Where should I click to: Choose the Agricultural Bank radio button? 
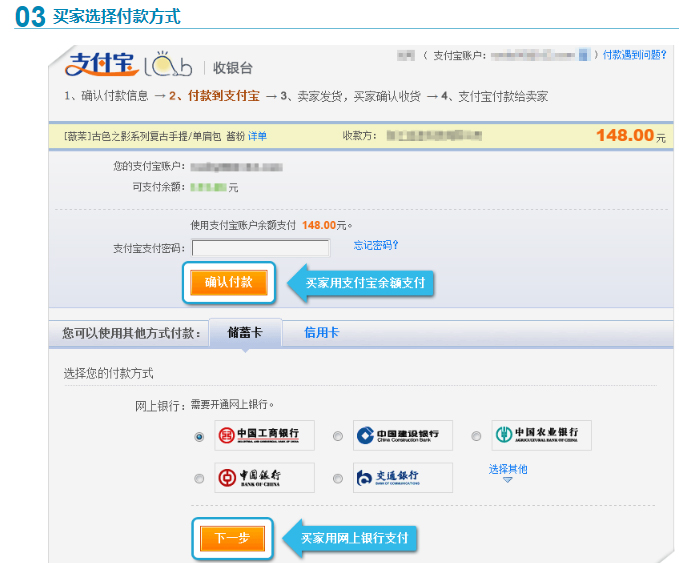tap(476, 436)
